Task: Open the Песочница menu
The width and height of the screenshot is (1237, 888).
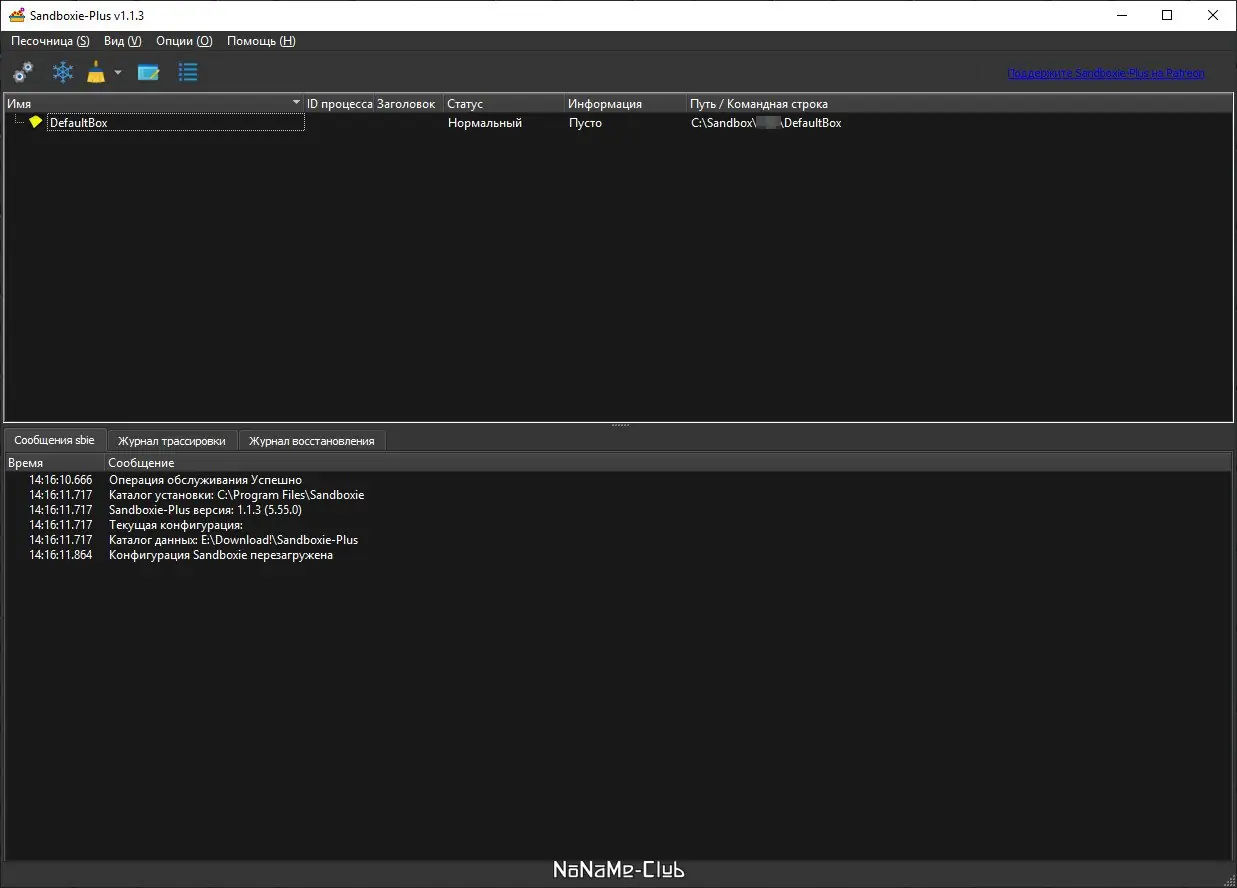Action: [x=50, y=41]
